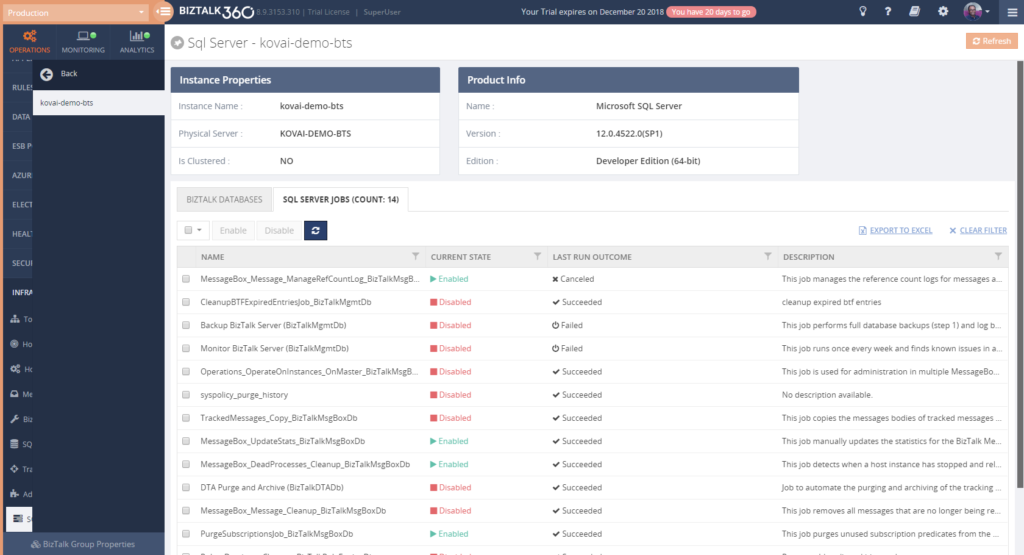Click Canceled outcome in first row

(x=573, y=279)
